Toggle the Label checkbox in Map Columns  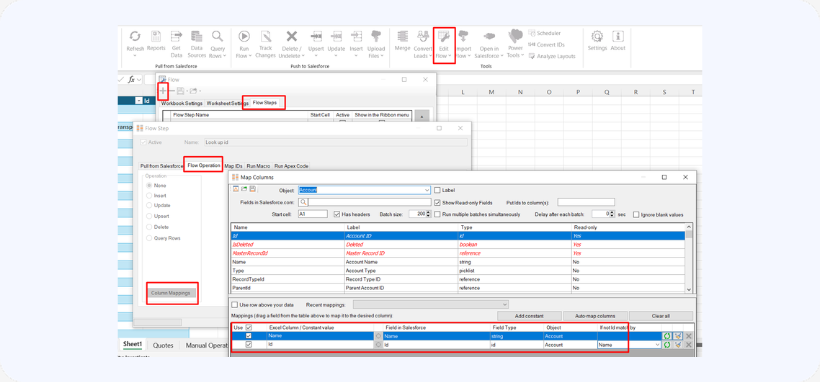[438, 190]
